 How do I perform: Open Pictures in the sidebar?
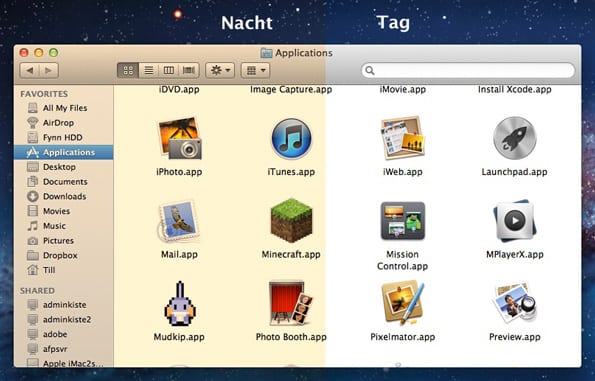[x=63, y=241]
